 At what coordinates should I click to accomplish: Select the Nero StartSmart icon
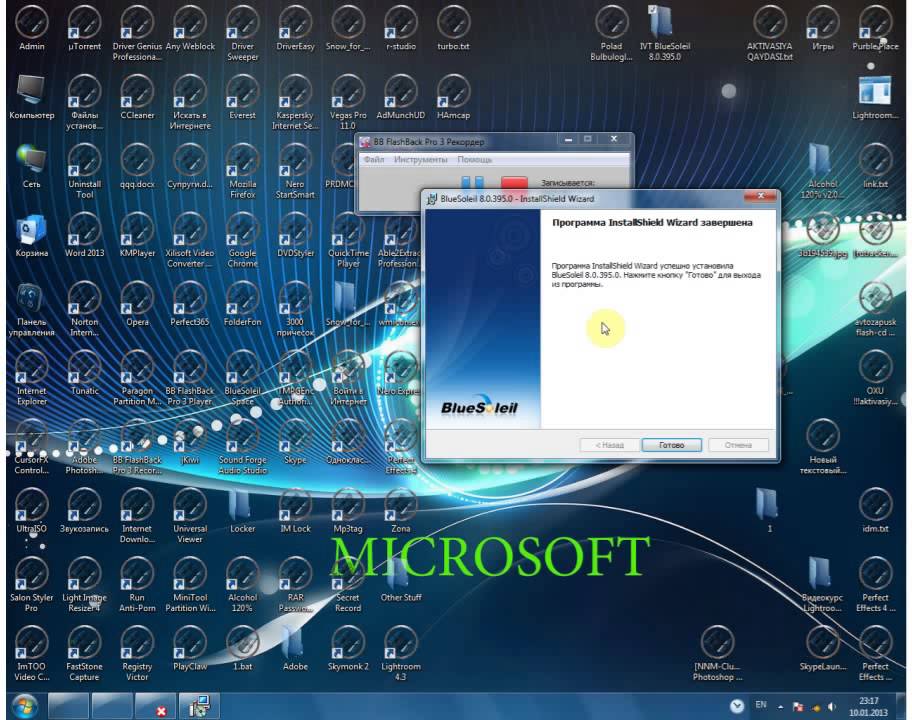coord(295,171)
